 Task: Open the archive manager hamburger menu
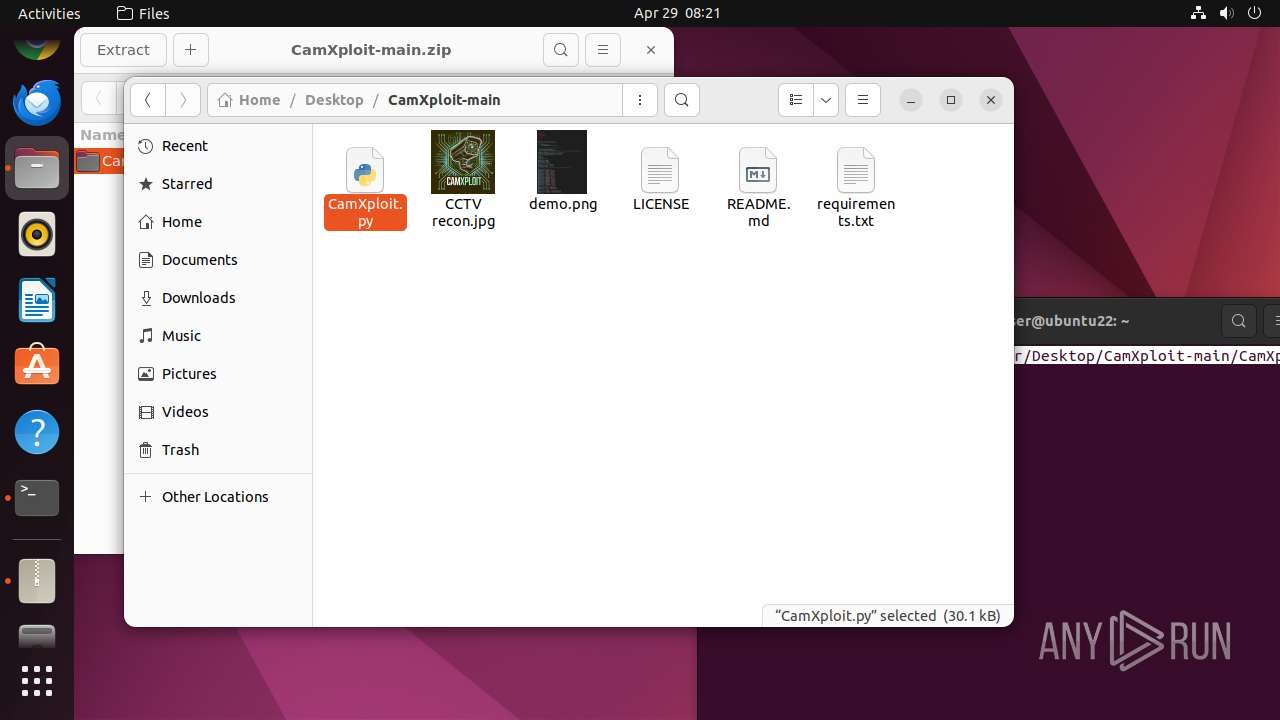(x=602, y=50)
